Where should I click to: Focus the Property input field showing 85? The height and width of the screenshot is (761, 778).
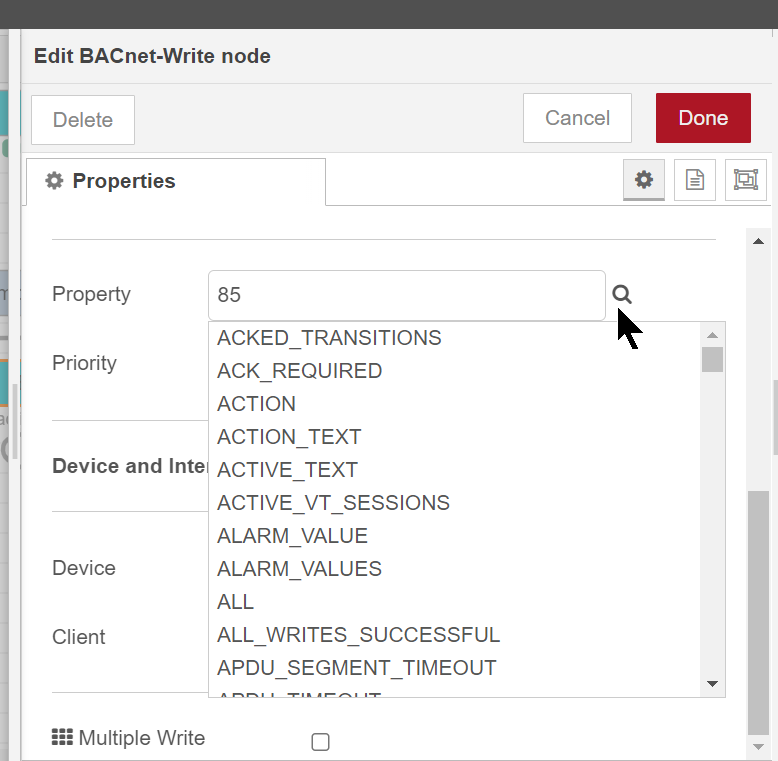click(407, 295)
